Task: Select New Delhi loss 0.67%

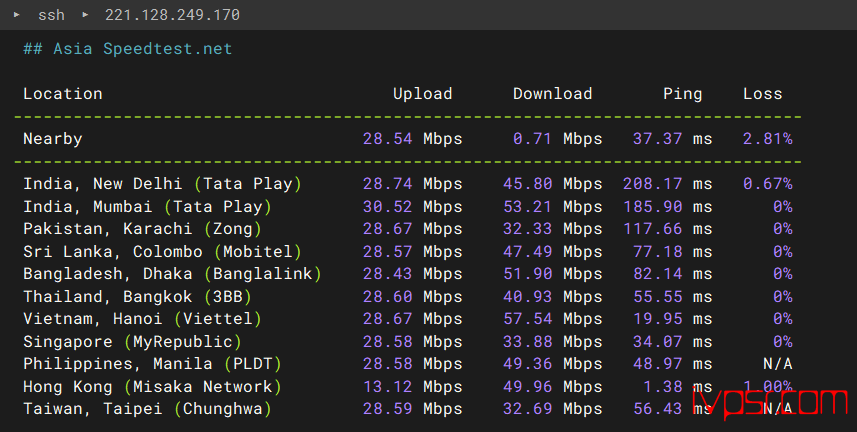Action: tap(767, 184)
